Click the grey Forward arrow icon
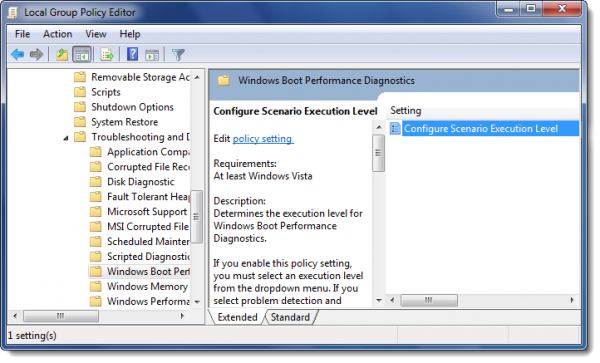Screen dimensions: 600x363 [37, 55]
